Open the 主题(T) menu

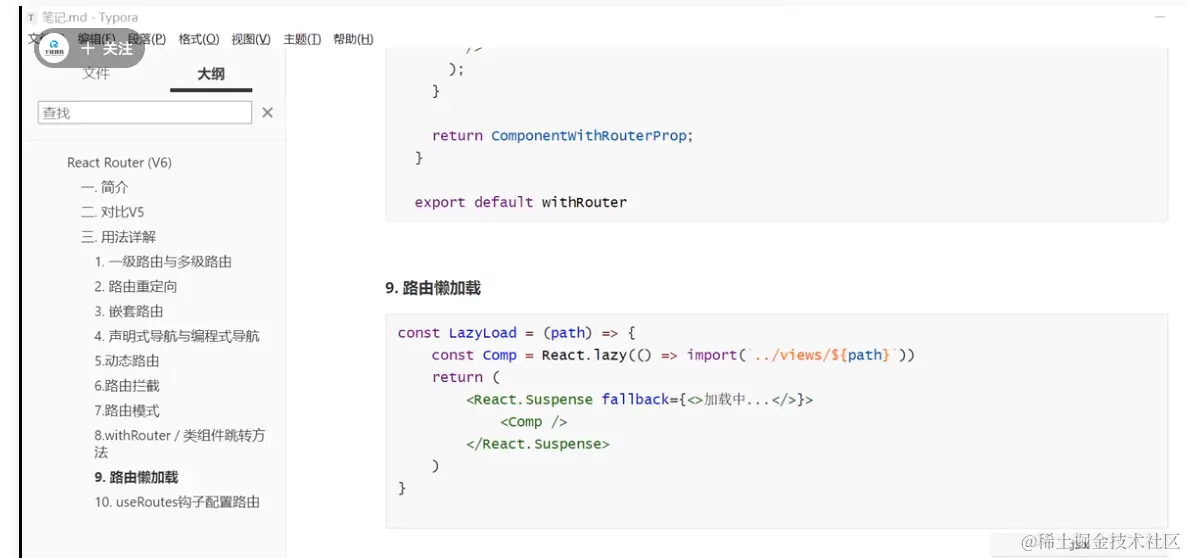[x=302, y=39]
